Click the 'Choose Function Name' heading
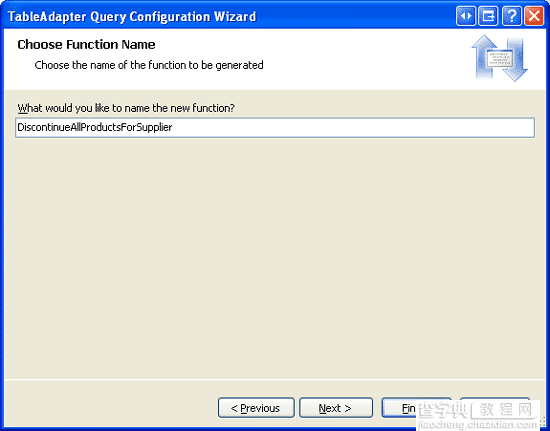The image size is (550, 431). (x=86, y=45)
